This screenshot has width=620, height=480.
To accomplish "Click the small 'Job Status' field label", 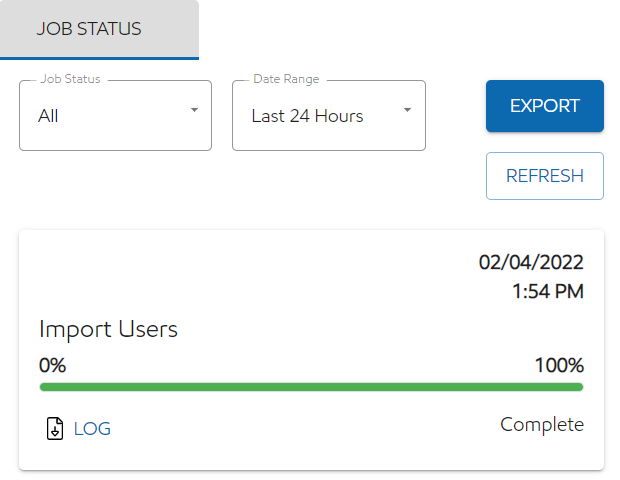I will (x=70, y=79).
